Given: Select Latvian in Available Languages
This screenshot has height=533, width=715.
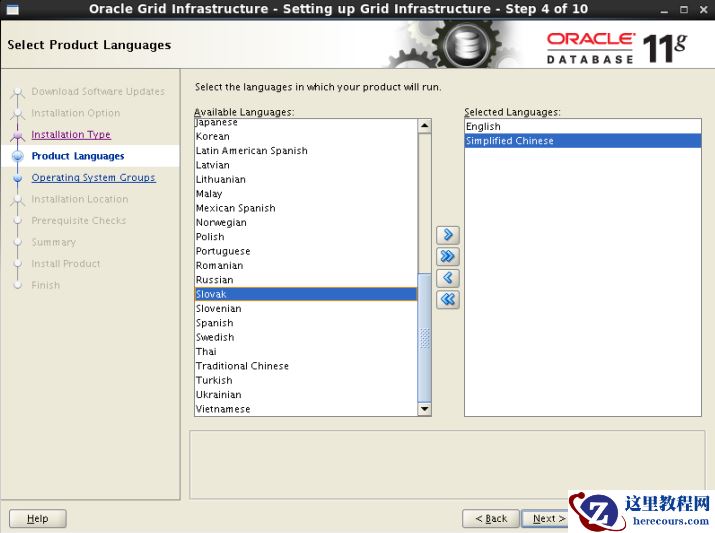Looking at the screenshot, I should pos(306,165).
